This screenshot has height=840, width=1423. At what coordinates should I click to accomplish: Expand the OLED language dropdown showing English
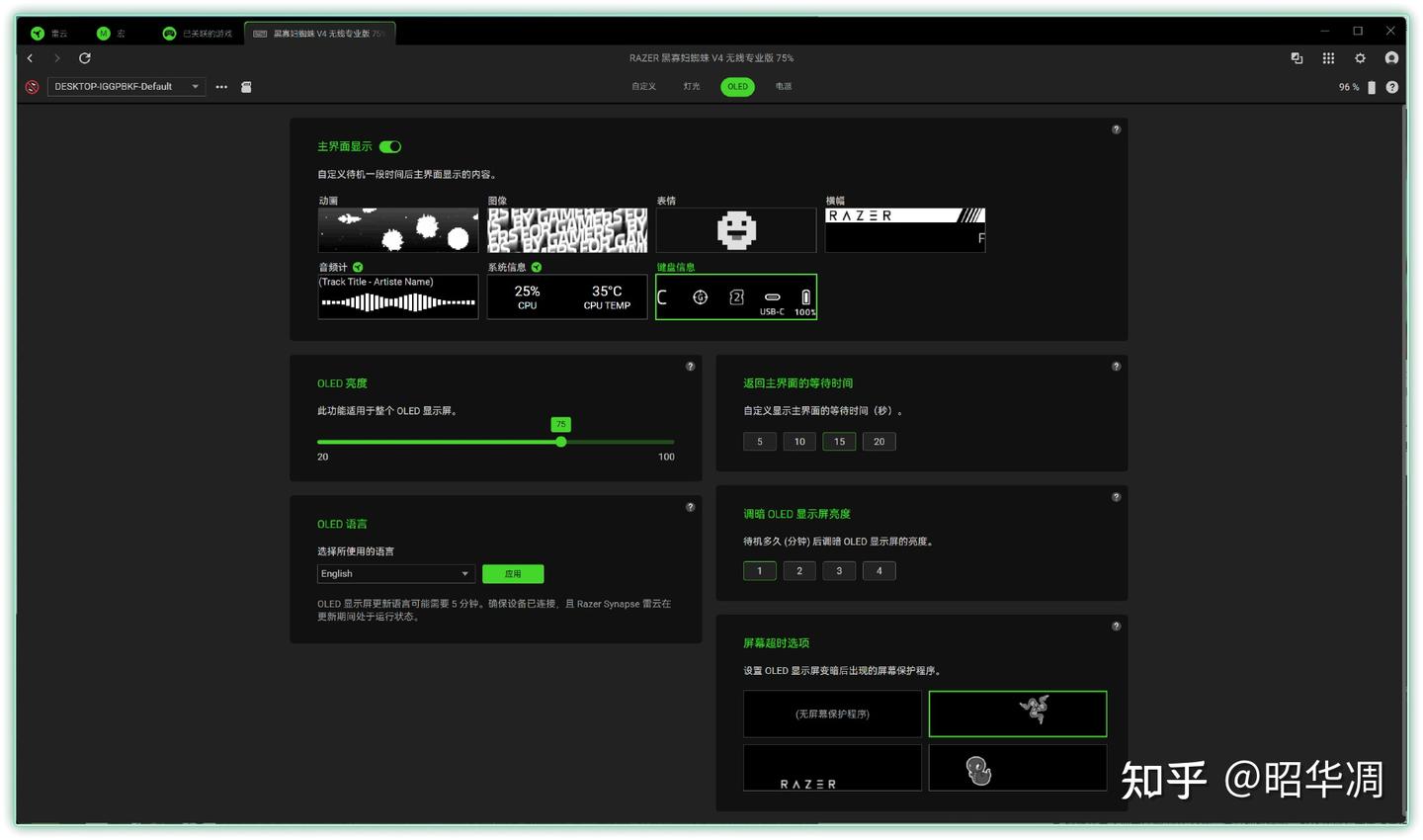coord(396,574)
